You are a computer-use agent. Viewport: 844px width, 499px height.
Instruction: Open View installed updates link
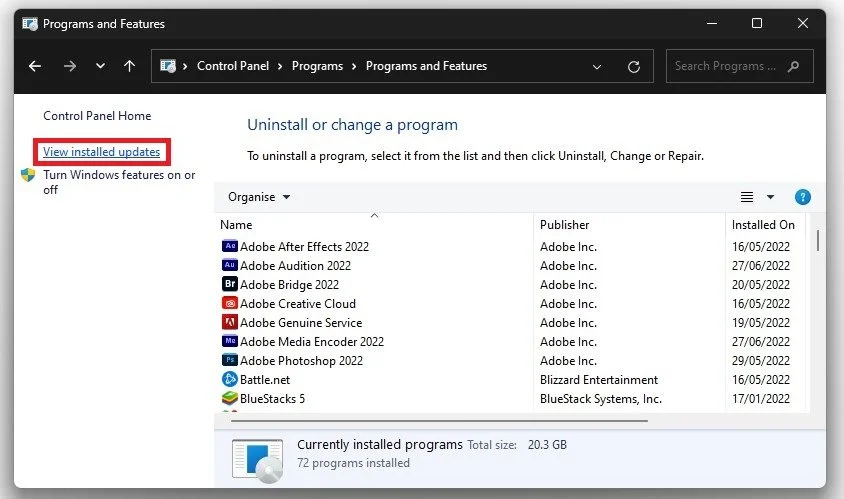pyautogui.click(x=101, y=152)
